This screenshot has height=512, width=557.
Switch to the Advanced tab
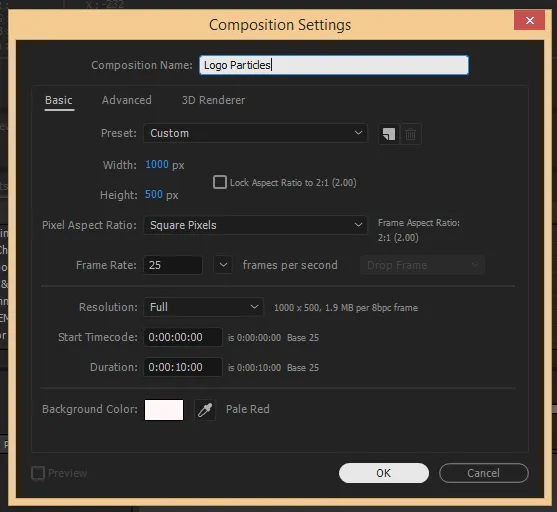point(126,100)
